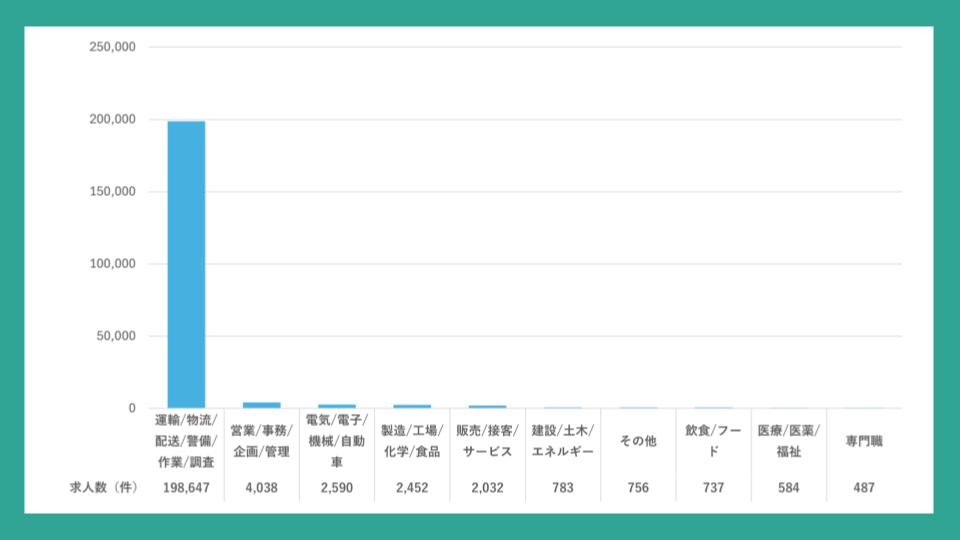Click the その他 category label
Screen dimensions: 960x540
click(638, 441)
